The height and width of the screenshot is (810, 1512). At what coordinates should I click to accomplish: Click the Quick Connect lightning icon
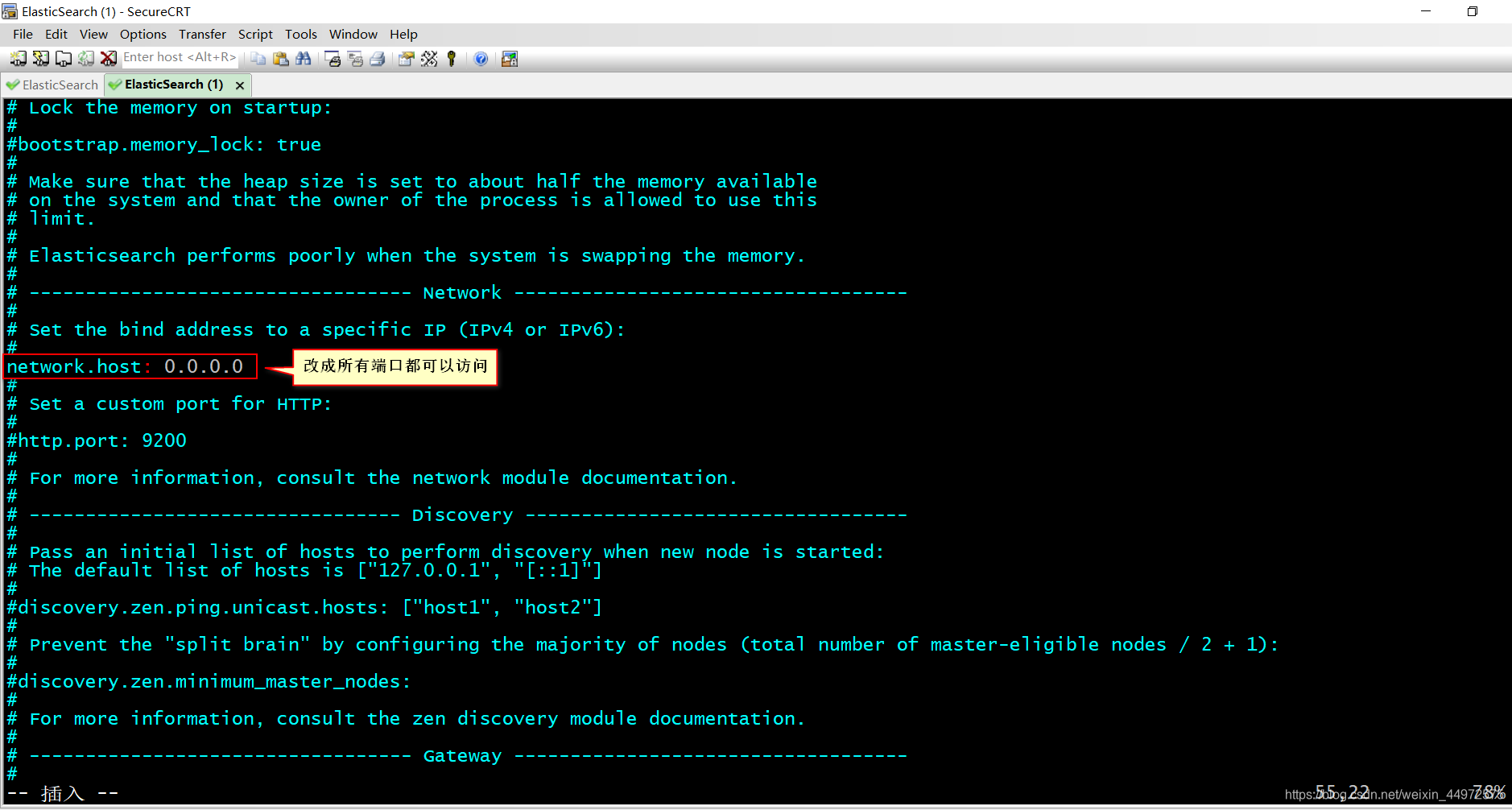(40, 59)
